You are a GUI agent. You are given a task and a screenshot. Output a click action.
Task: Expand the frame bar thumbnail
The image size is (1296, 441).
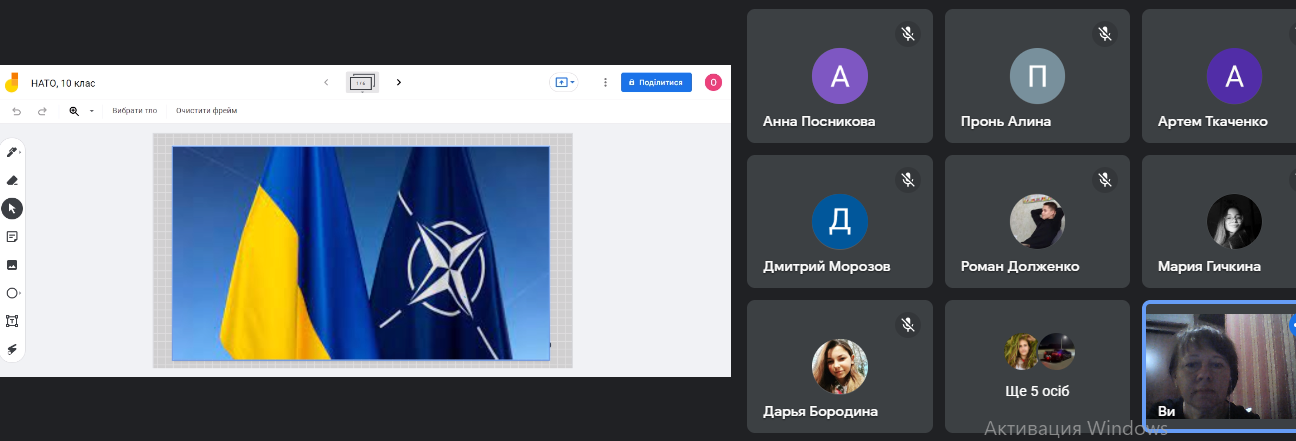[362, 82]
